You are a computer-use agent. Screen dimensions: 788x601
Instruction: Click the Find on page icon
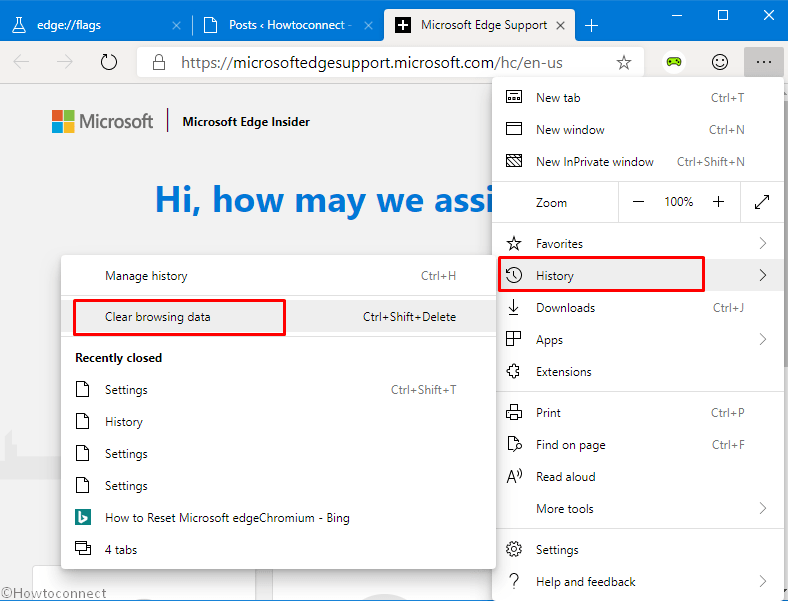pyautogui.click(x=514, y=444)
